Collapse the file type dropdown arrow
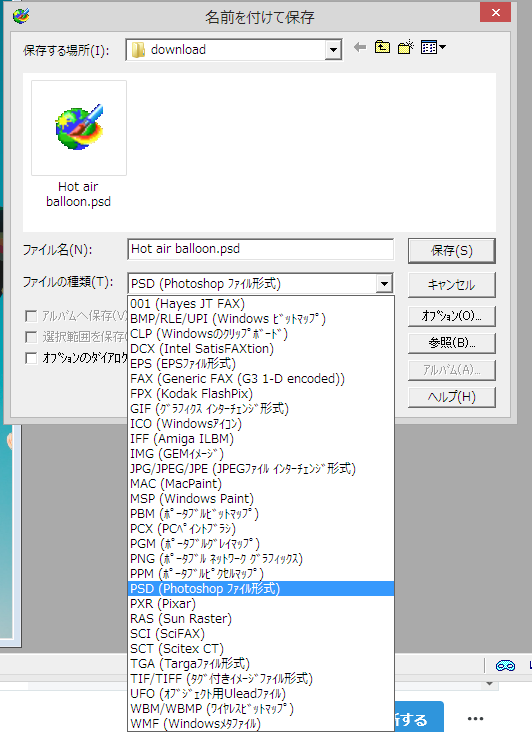 coord(384,283)
